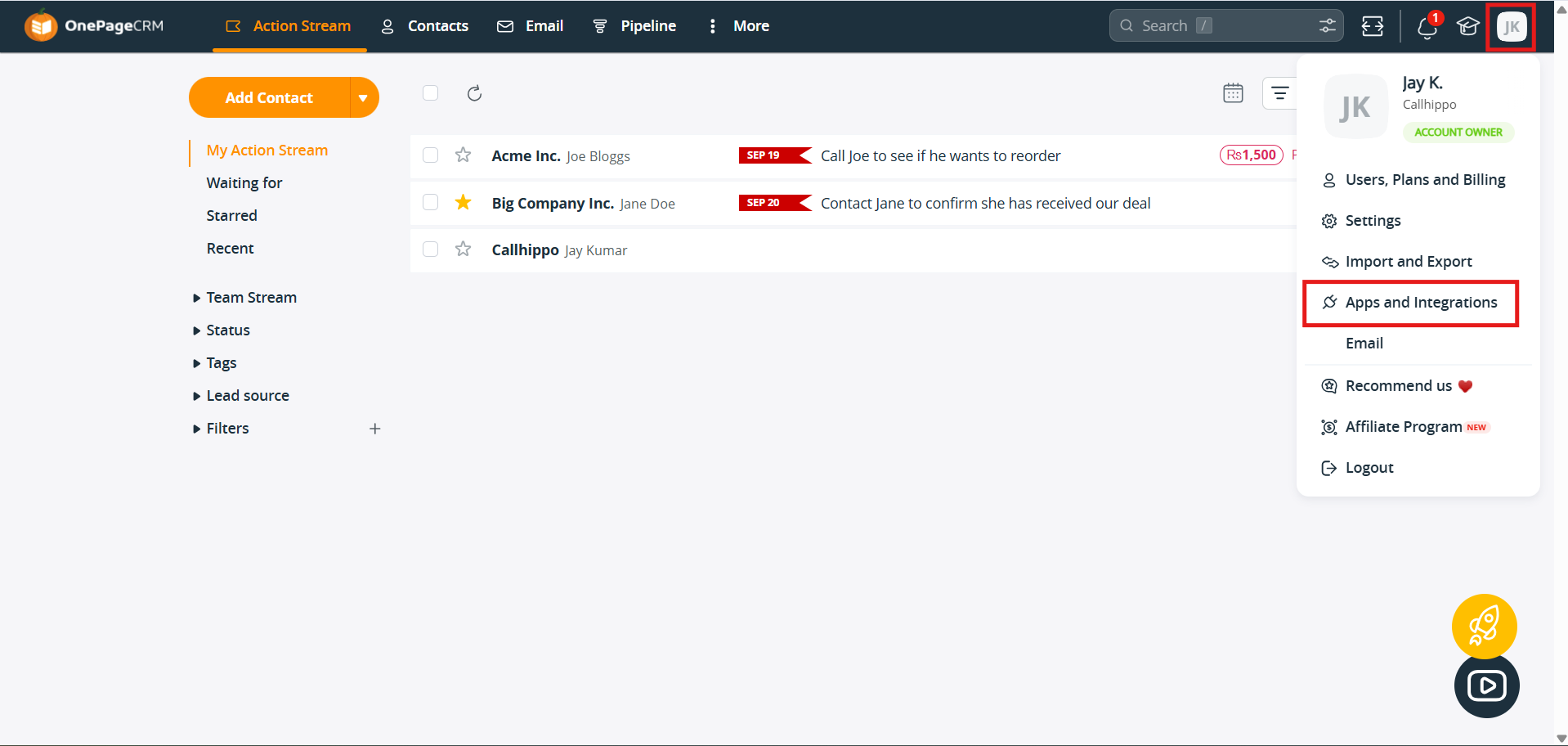Image resolution: width=1568 pixels, height=746 pixels.
Task: Open the Acme Inc. contact
Action: coord(526,155)
